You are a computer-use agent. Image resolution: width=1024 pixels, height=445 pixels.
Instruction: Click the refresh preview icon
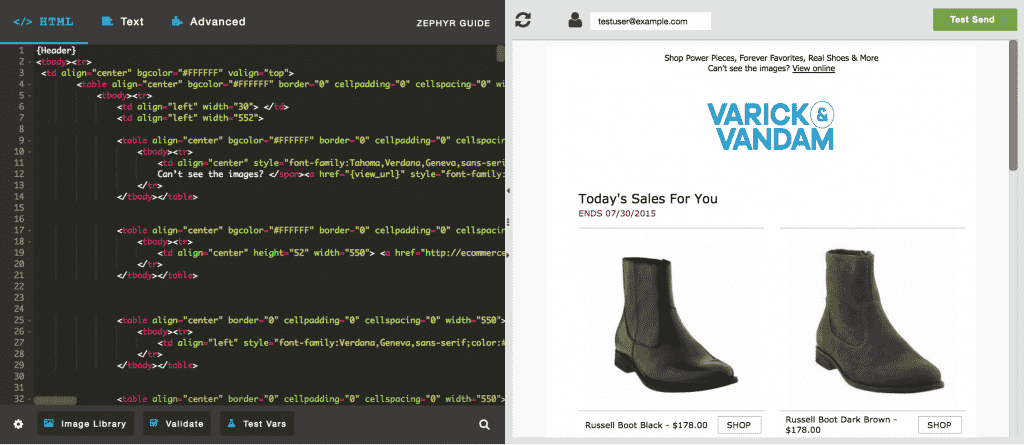[524, 20]
